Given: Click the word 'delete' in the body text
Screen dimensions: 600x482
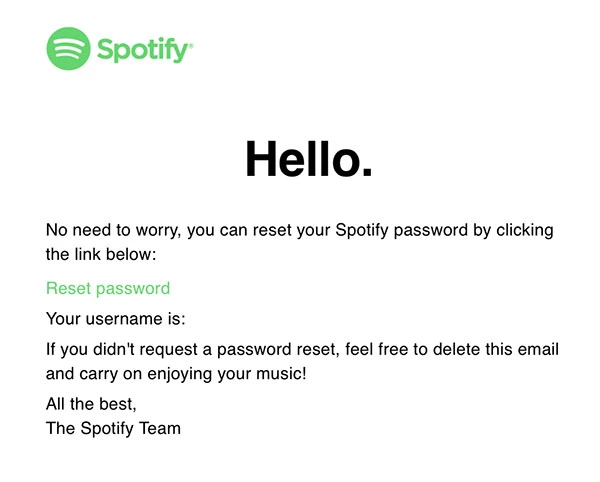Looking at the screenshot, I should pos(456,349).
